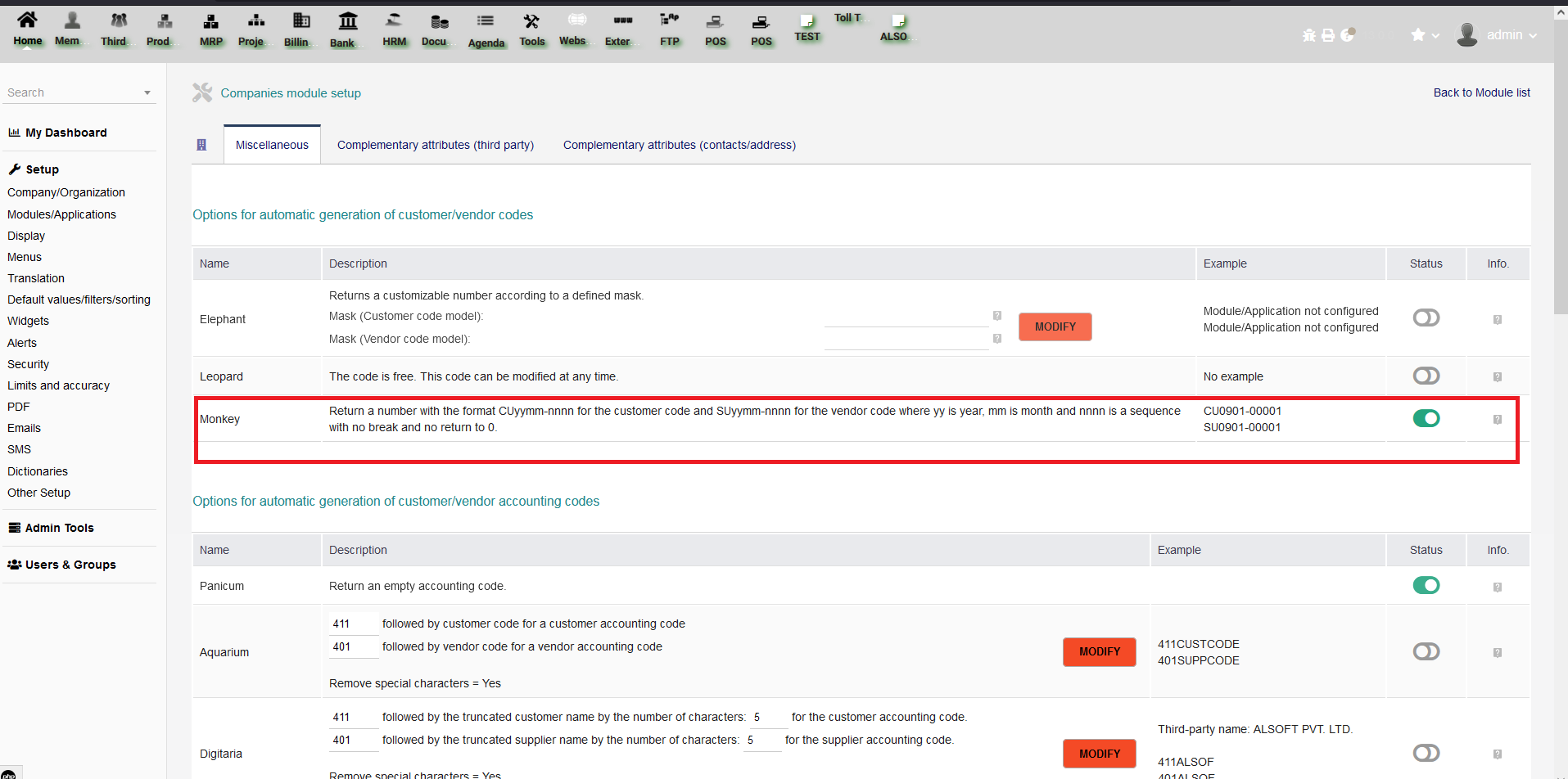Open the Agenda module
The width and height of the screenshot is (1568, 779).
pyautogui.click(x=486, y=29)
